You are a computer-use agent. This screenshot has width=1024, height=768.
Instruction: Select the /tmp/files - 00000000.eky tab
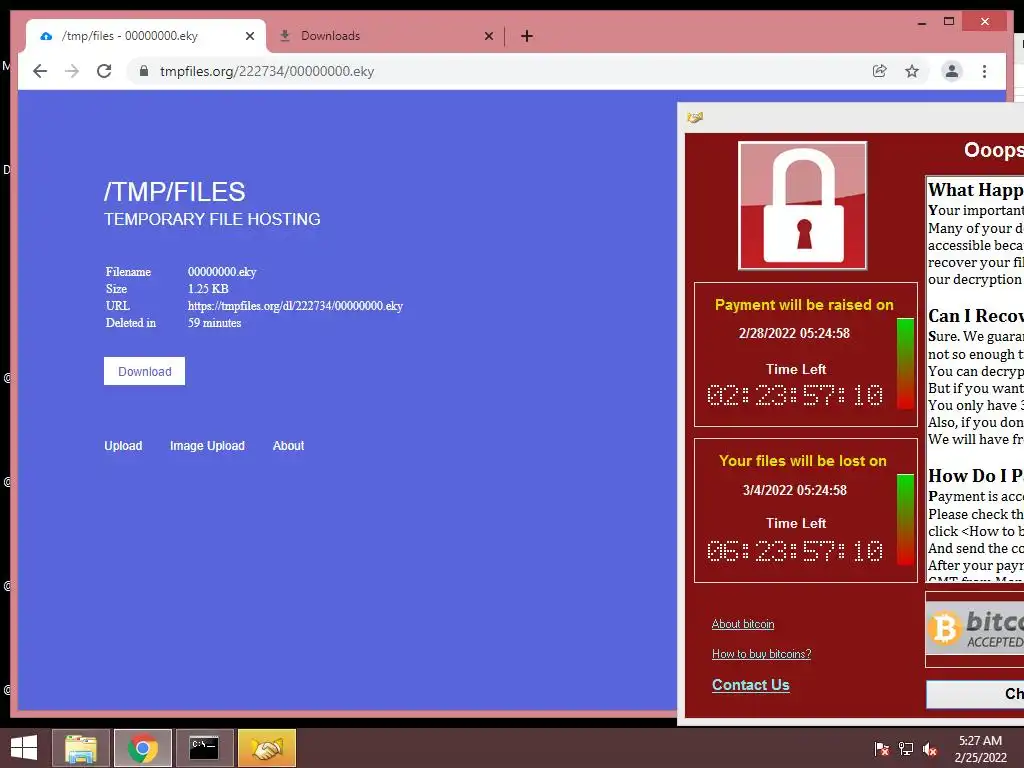pos(146,36)
